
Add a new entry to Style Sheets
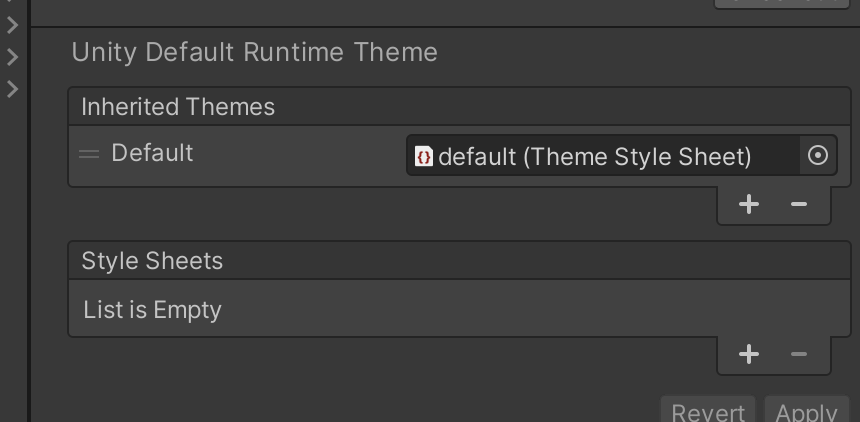[x=748, y=354]
